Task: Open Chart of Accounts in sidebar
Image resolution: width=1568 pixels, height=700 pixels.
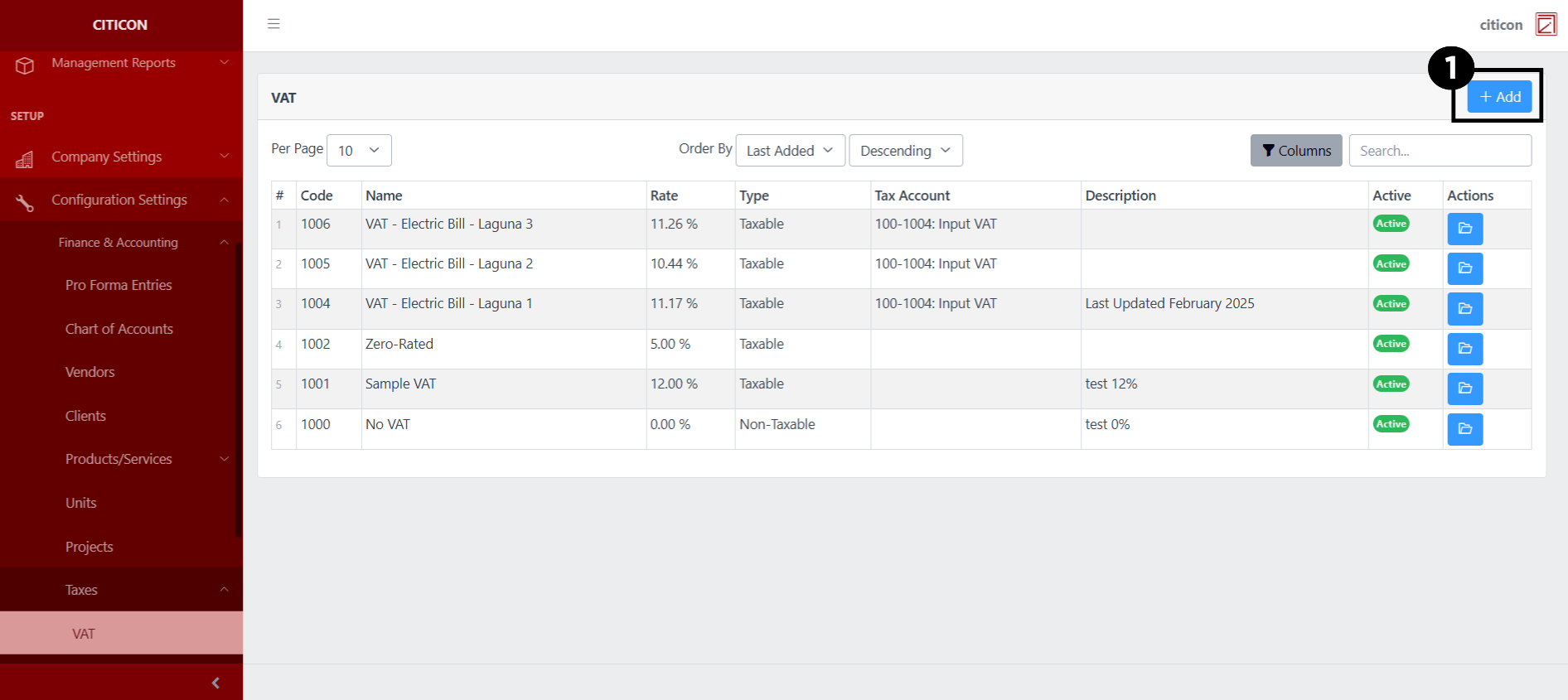Action: [119, 329]
